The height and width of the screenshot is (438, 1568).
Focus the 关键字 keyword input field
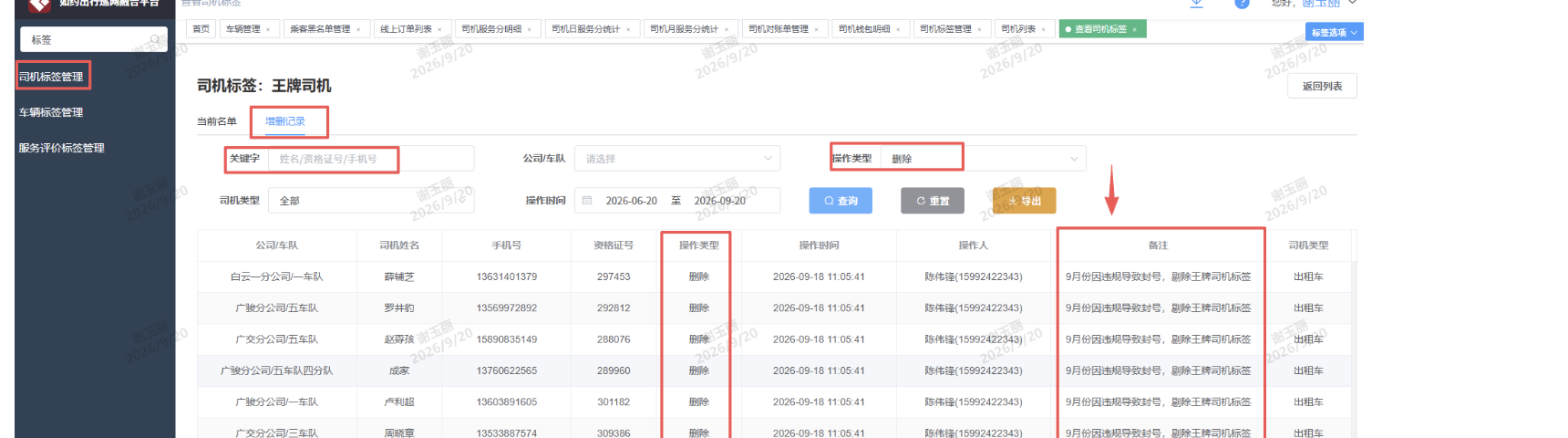[371, 159]
